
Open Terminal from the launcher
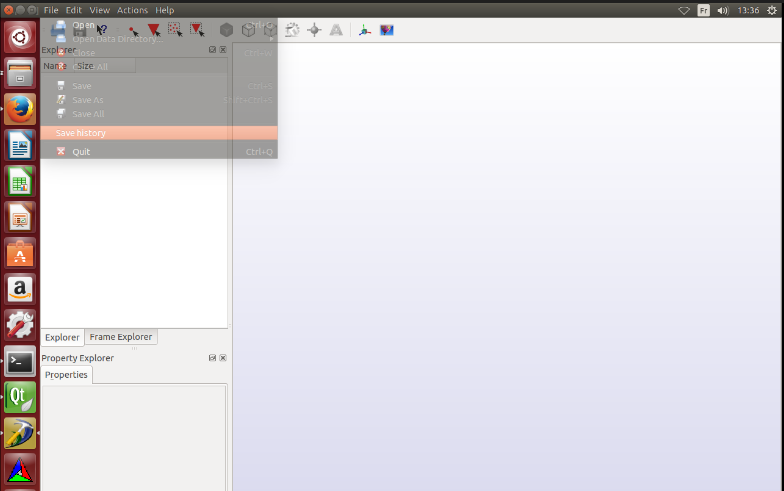pyautogui.click(x=20, y=362)
